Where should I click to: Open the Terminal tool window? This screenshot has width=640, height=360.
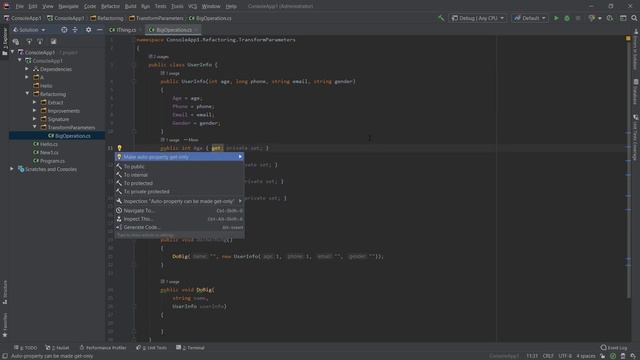(190, 348)
